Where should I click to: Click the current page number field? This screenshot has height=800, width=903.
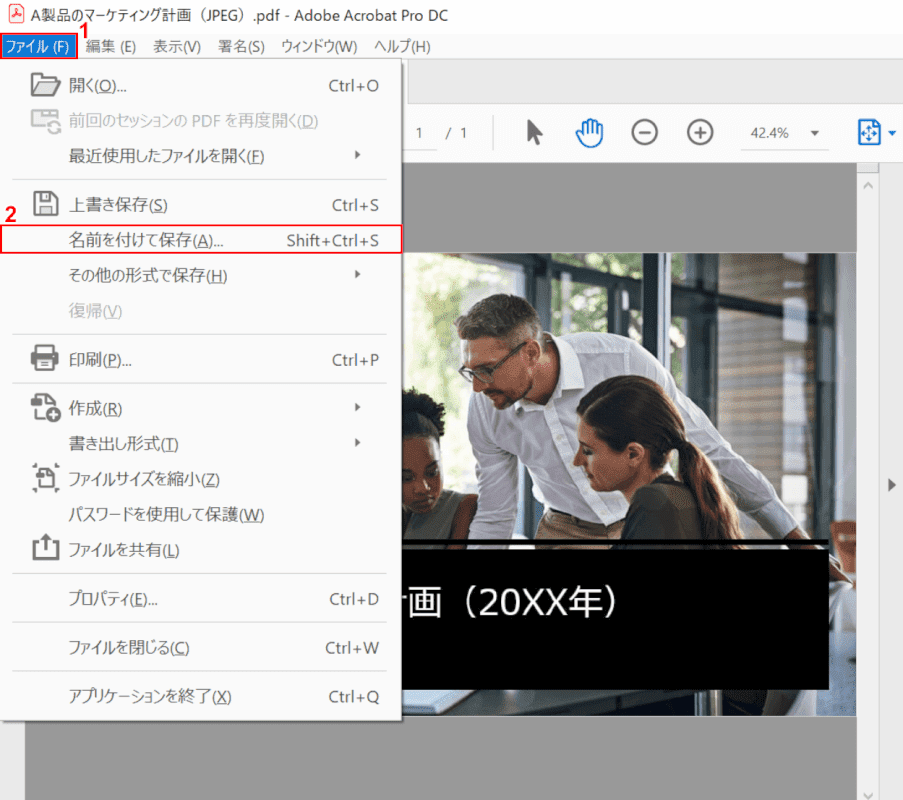point(420,133)
